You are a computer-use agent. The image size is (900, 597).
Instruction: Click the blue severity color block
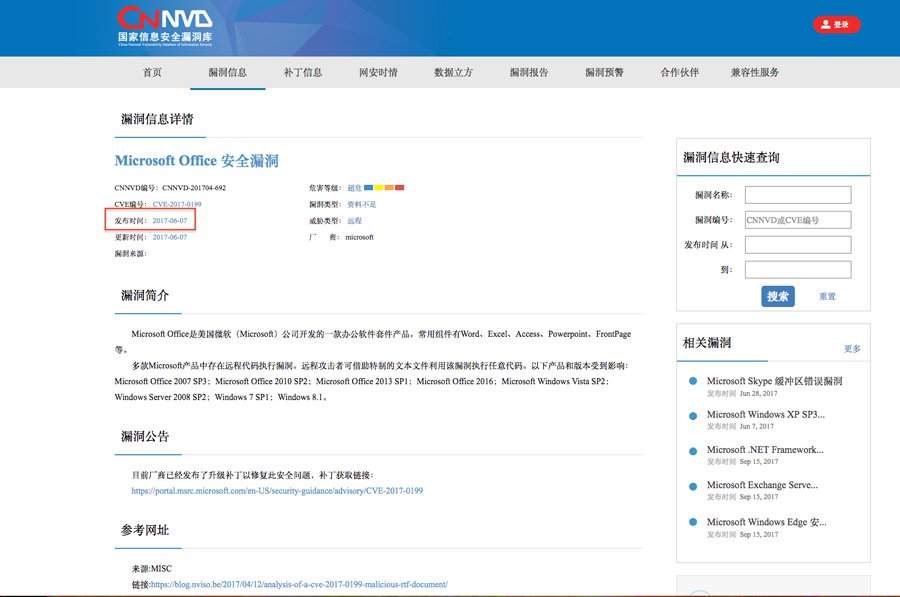click(x=368, y=188)
